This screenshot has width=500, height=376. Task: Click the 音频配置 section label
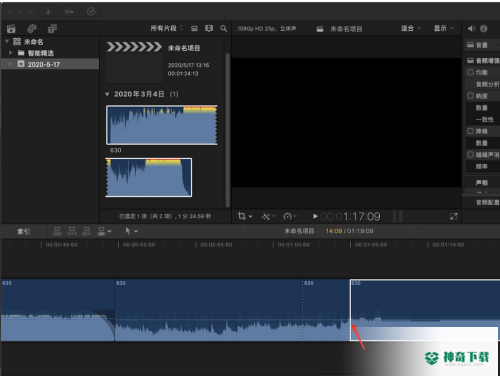coord(487,202)
